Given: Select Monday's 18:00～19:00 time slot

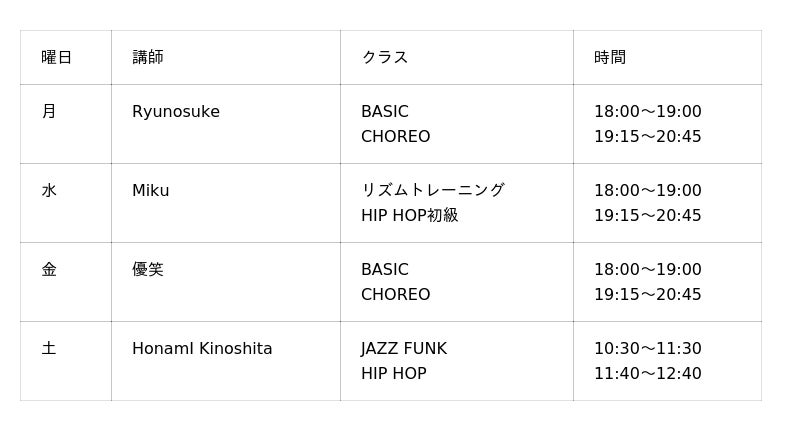Looking at the screenshot, I should (x=647, y=111).
